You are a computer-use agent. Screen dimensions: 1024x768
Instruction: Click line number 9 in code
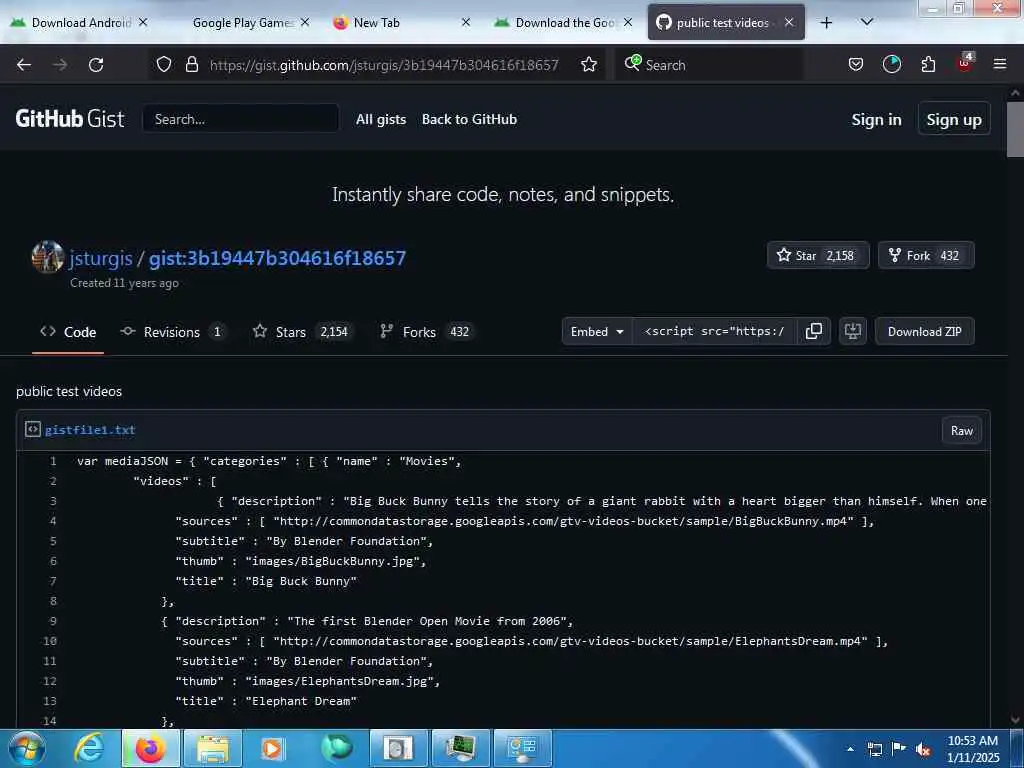click(x=53, y=621)
